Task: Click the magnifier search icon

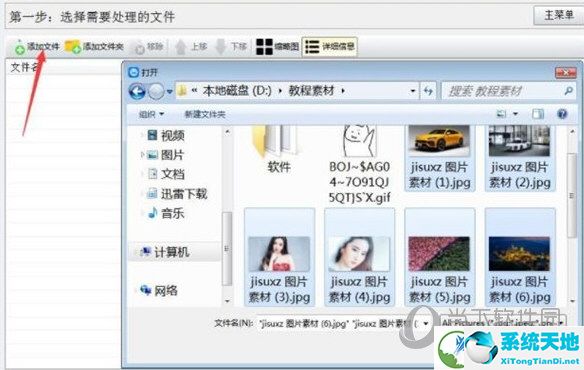Action: pos(568,91)
